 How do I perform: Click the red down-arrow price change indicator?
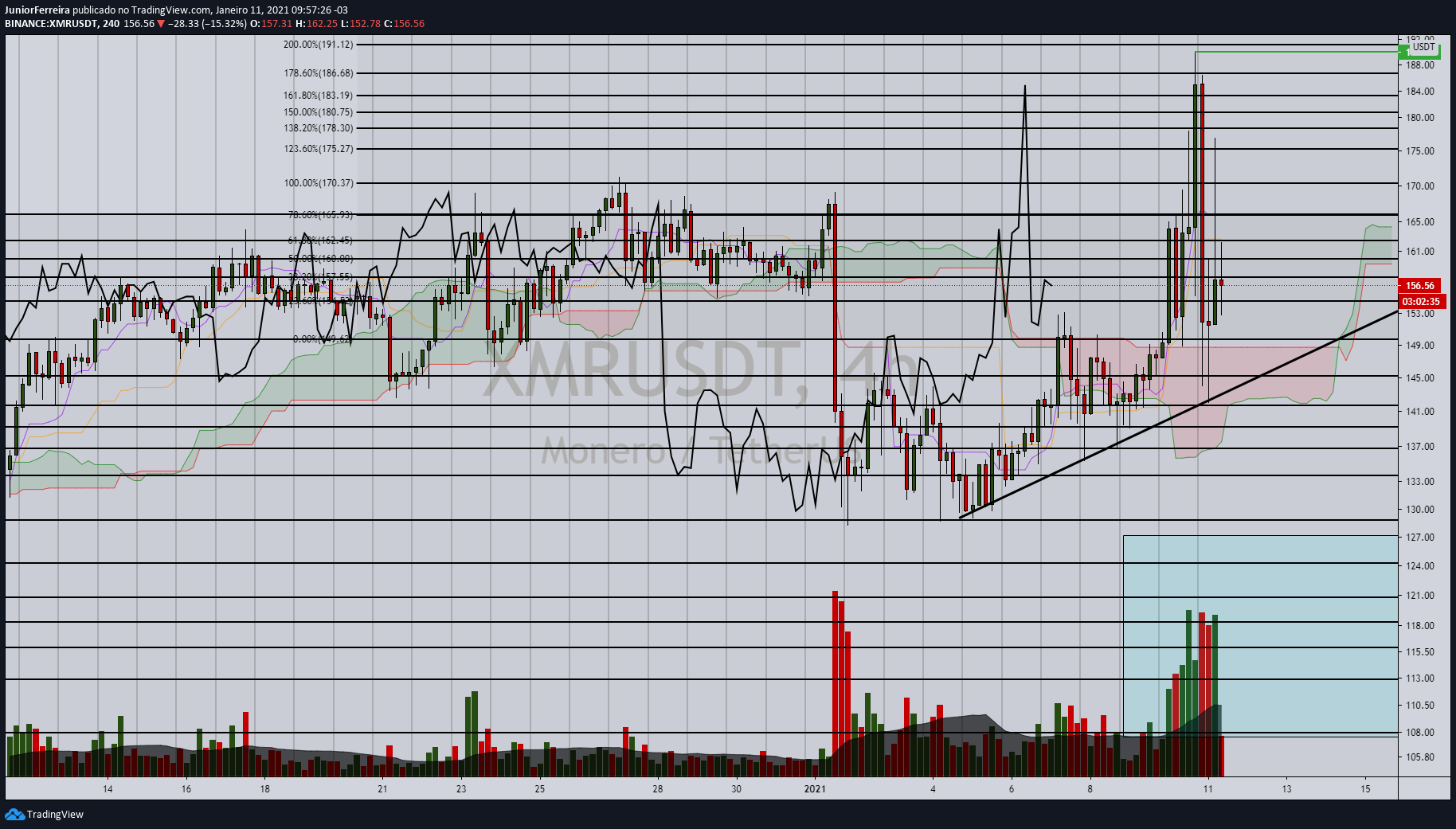pyautogui.click(x=161, y=24)
